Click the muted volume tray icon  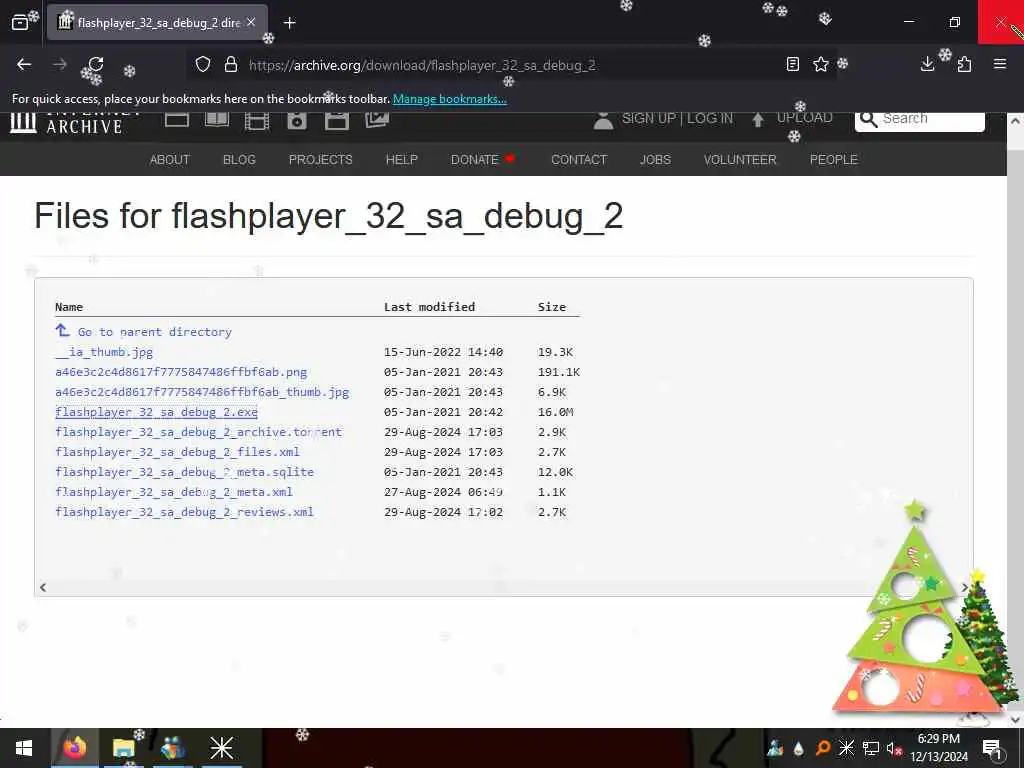[x=894, y=748]
